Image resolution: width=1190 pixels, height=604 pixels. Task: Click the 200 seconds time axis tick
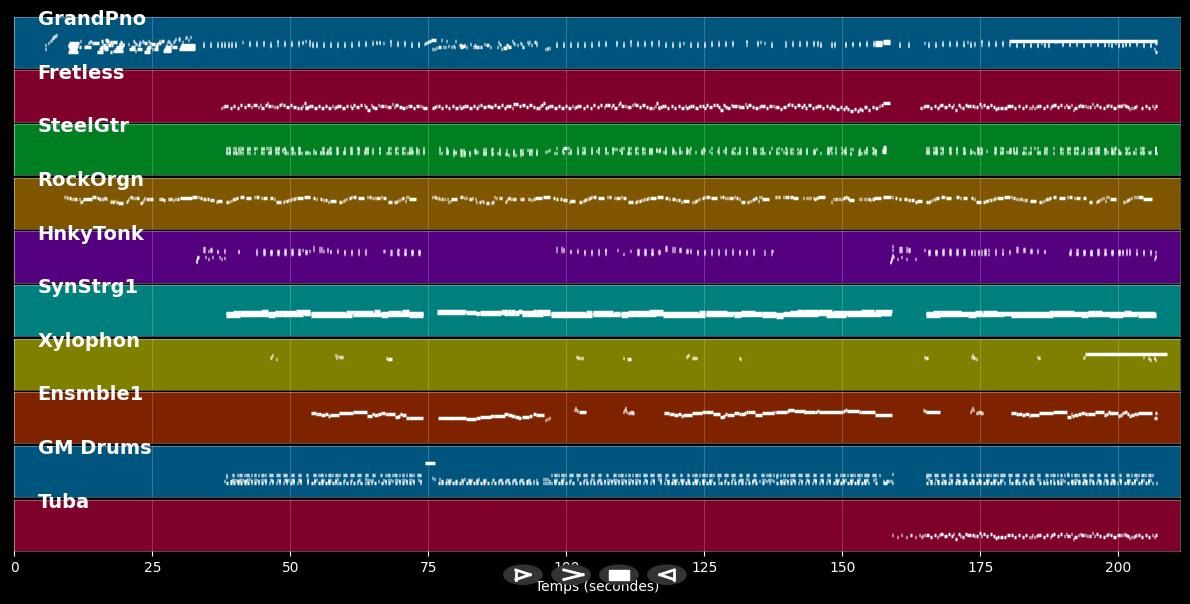(1118, 567)
